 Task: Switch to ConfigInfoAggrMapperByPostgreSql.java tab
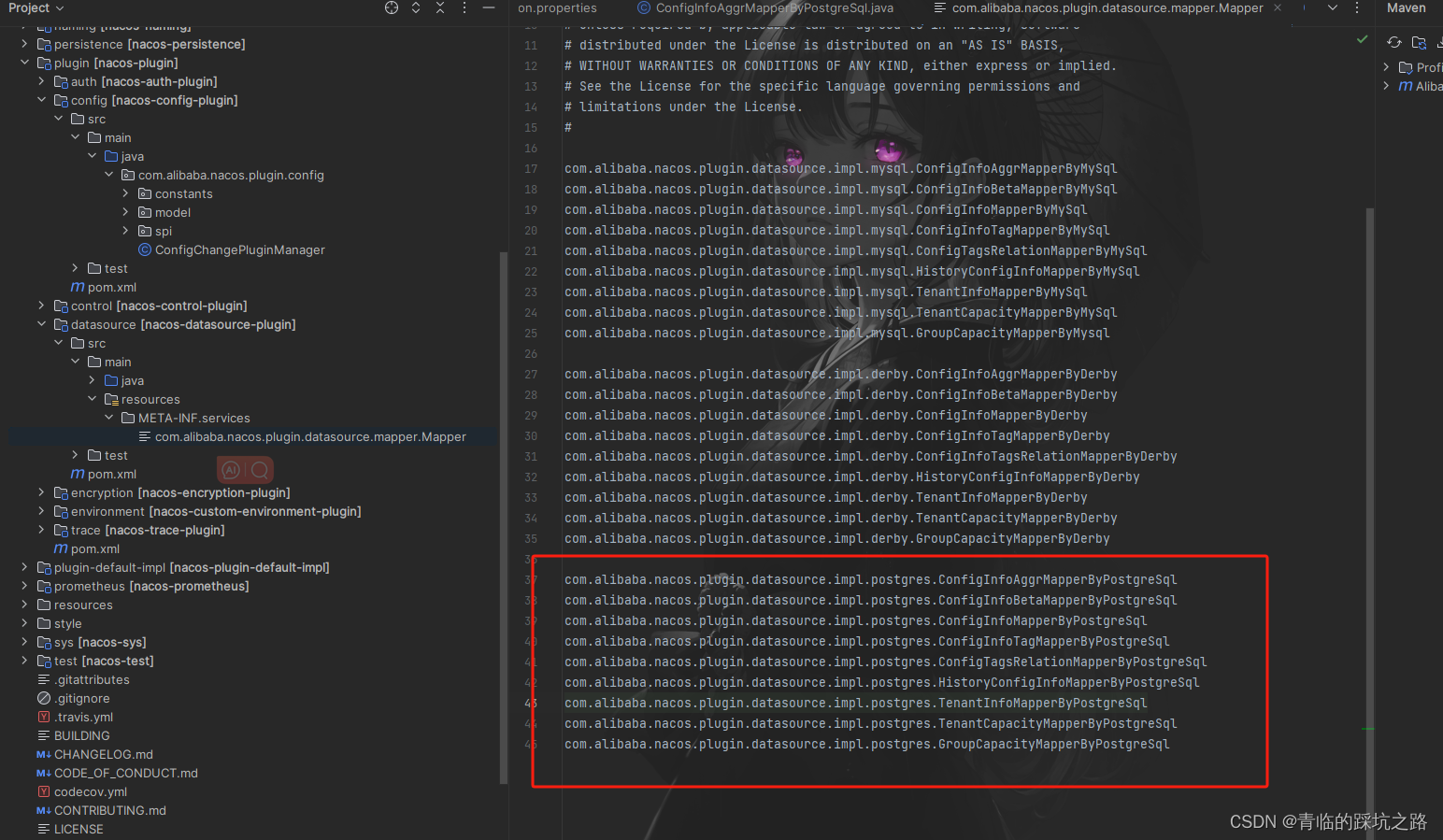point(764,7)
